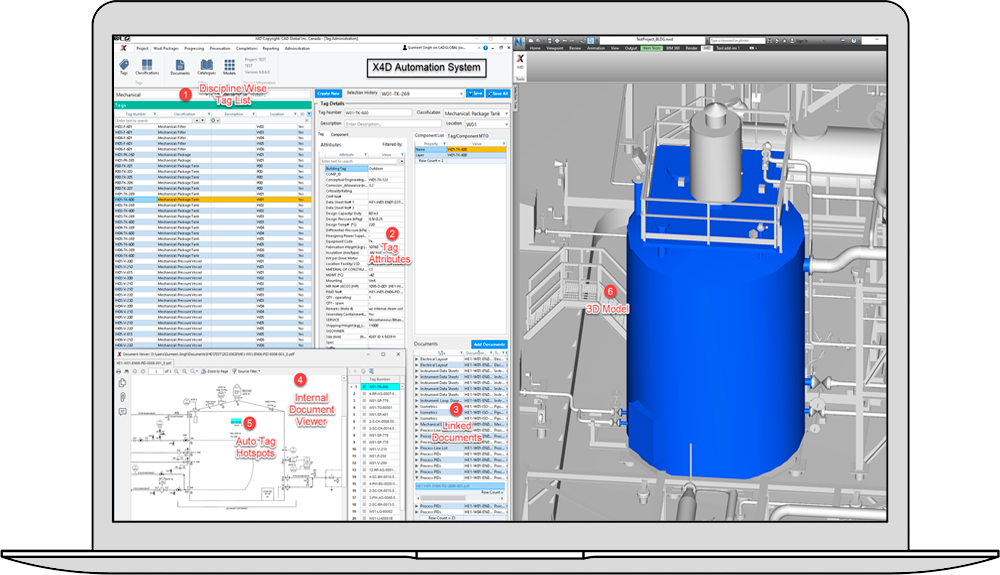This screenshot has height=575, width=1000.
Task: Click page number box in Document Viewer
Action: [156, 371]
